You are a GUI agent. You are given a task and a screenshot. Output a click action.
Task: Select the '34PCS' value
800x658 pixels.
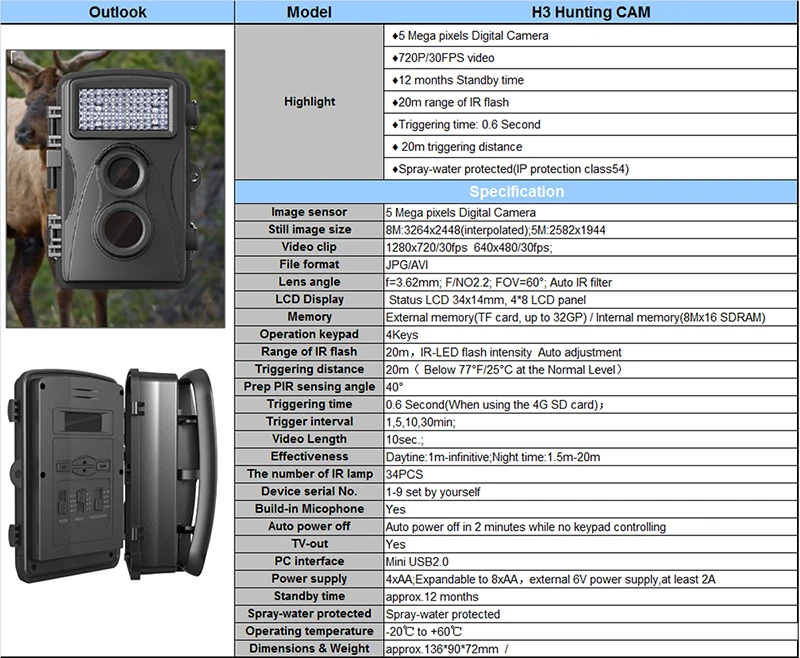pos(404,474)
